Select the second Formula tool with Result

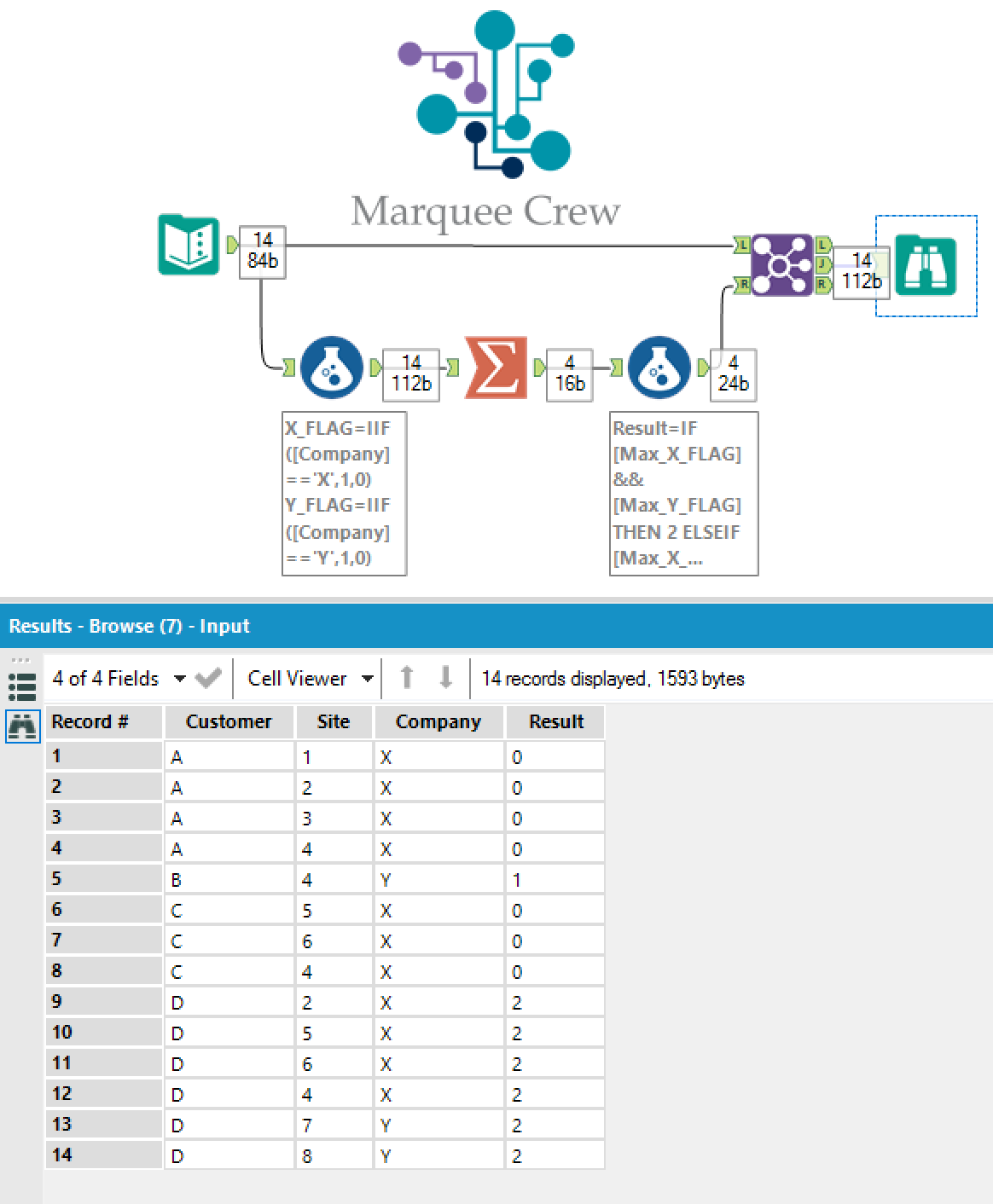[659, 368]
